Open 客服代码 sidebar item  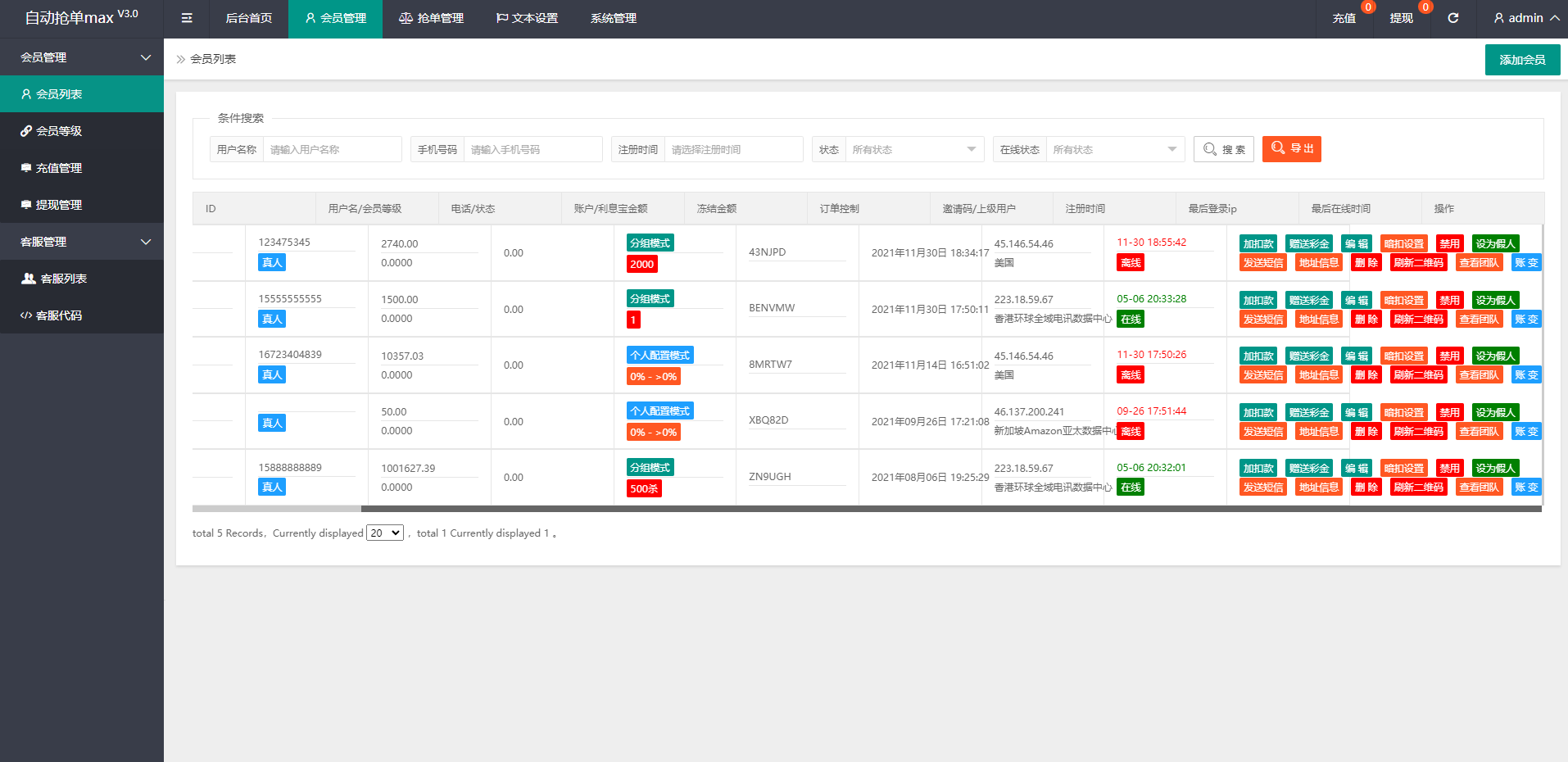tap(59, 315)
